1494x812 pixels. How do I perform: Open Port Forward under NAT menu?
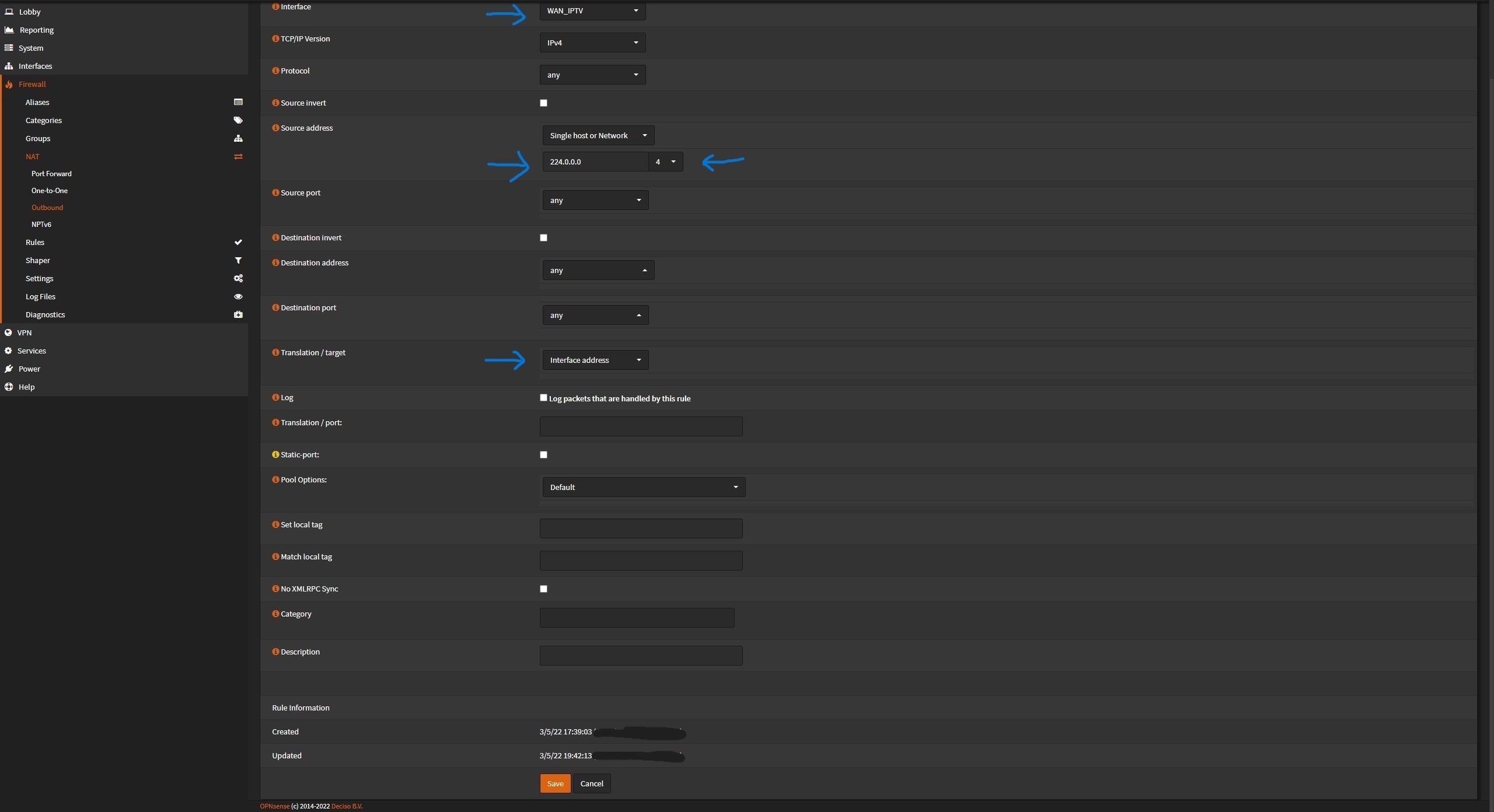(x=51, y=174)
